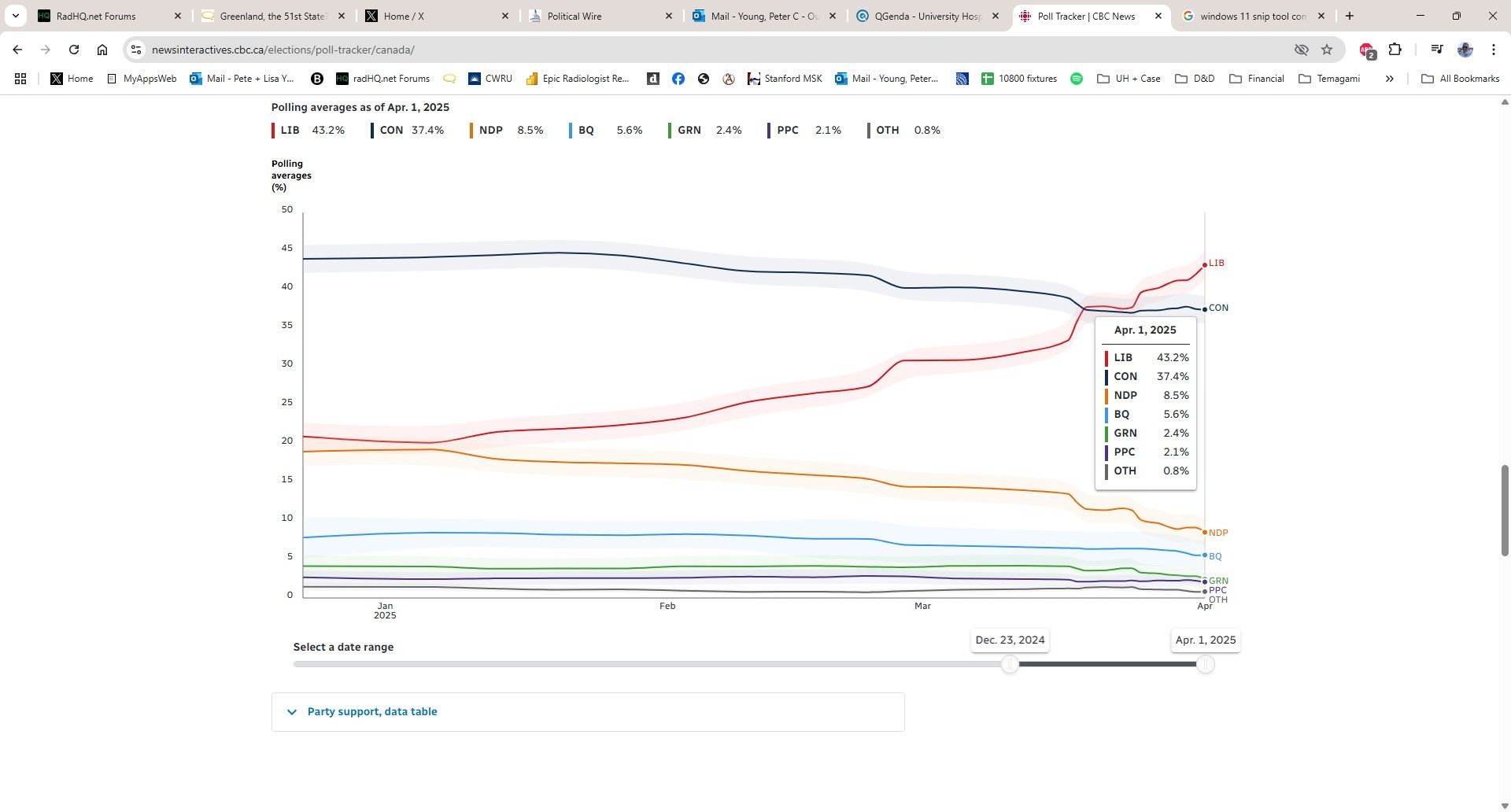This screenshot has width=1511, height=812.
Task: Bookmark this page with the star icon
Action: [1327, 50]
